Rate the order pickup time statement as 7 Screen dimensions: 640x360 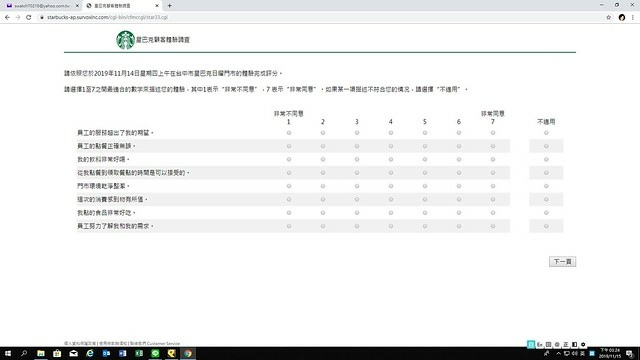(493, 173)
